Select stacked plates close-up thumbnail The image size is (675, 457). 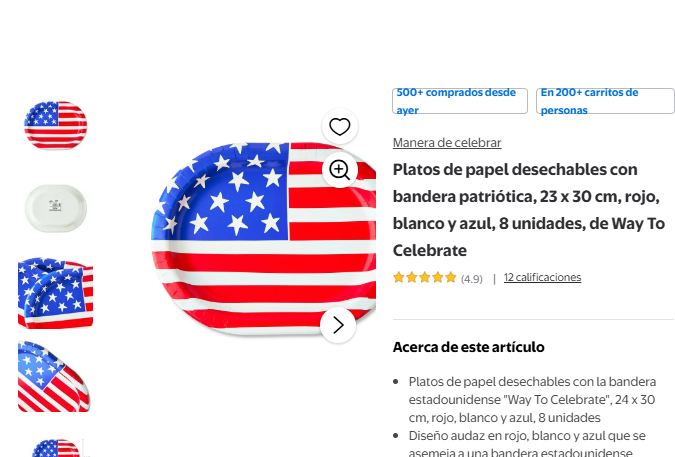click(56, 293)
